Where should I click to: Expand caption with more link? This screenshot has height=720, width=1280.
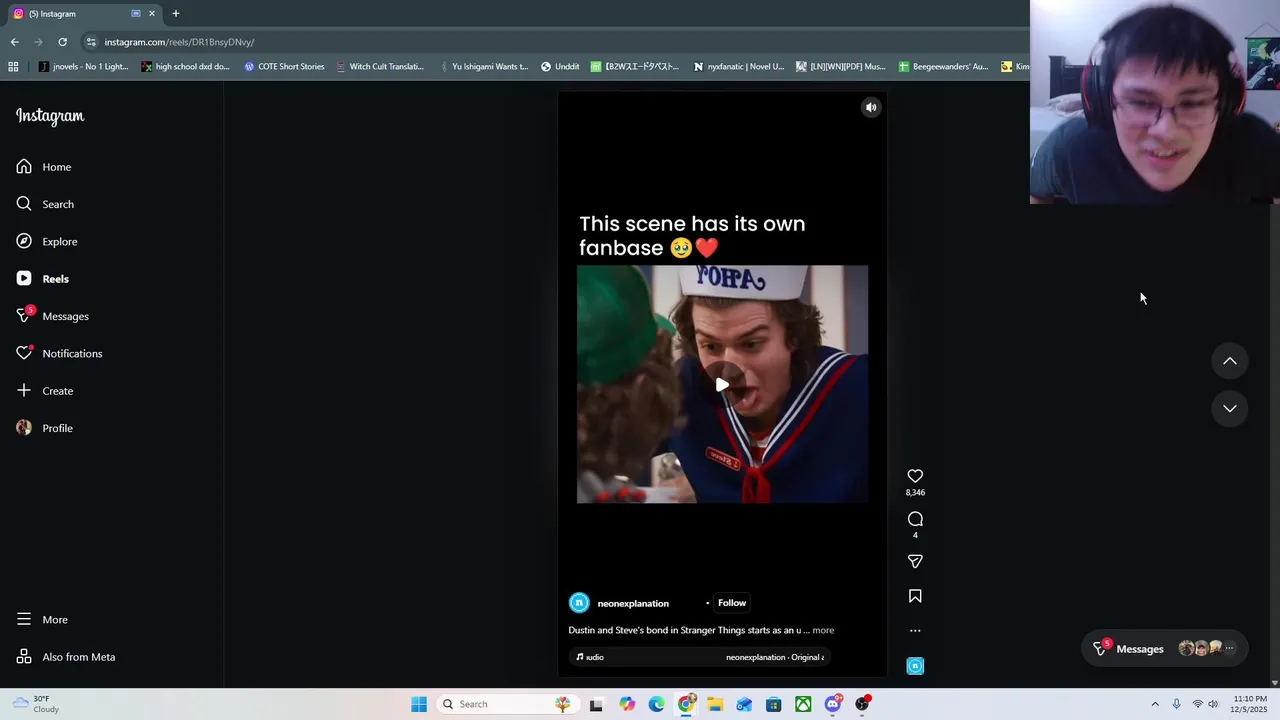823,630
